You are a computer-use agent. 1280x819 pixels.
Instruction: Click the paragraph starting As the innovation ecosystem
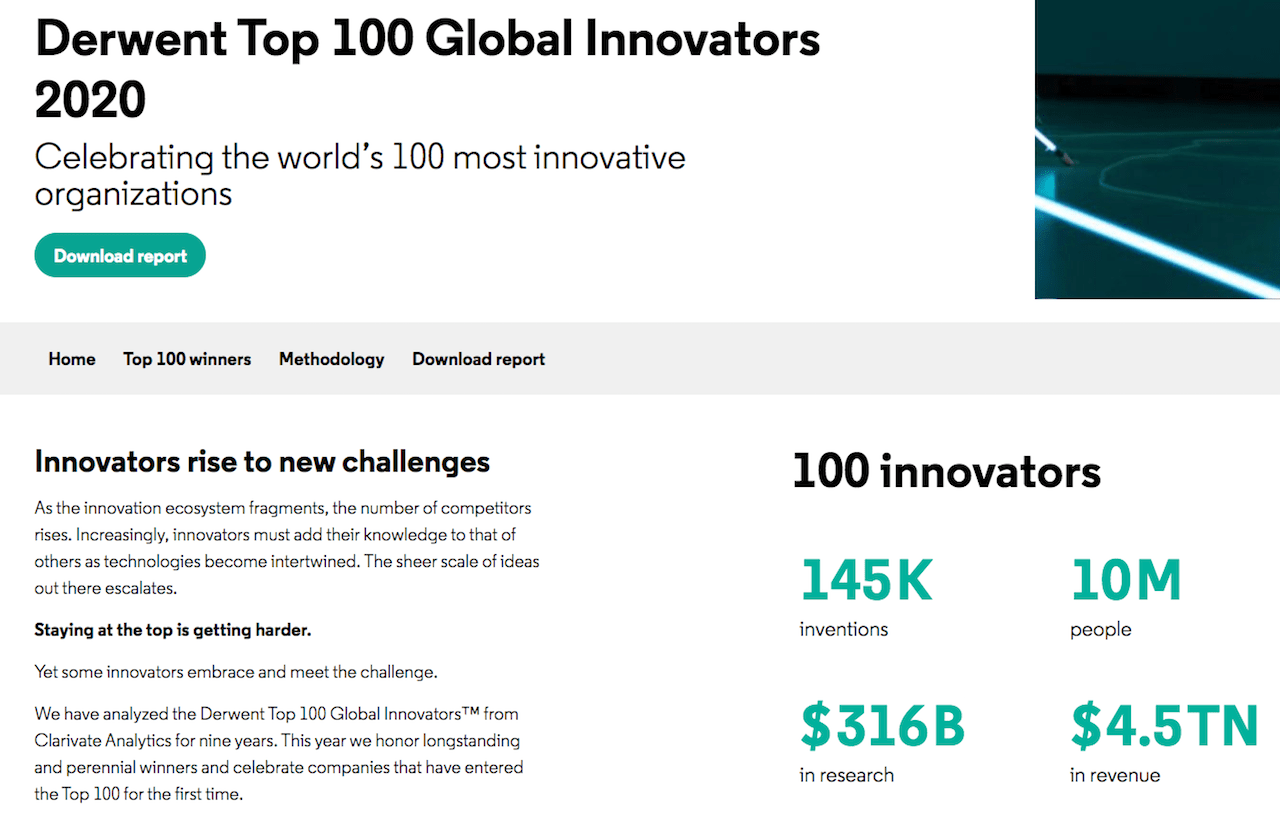(x=286, y=548)
